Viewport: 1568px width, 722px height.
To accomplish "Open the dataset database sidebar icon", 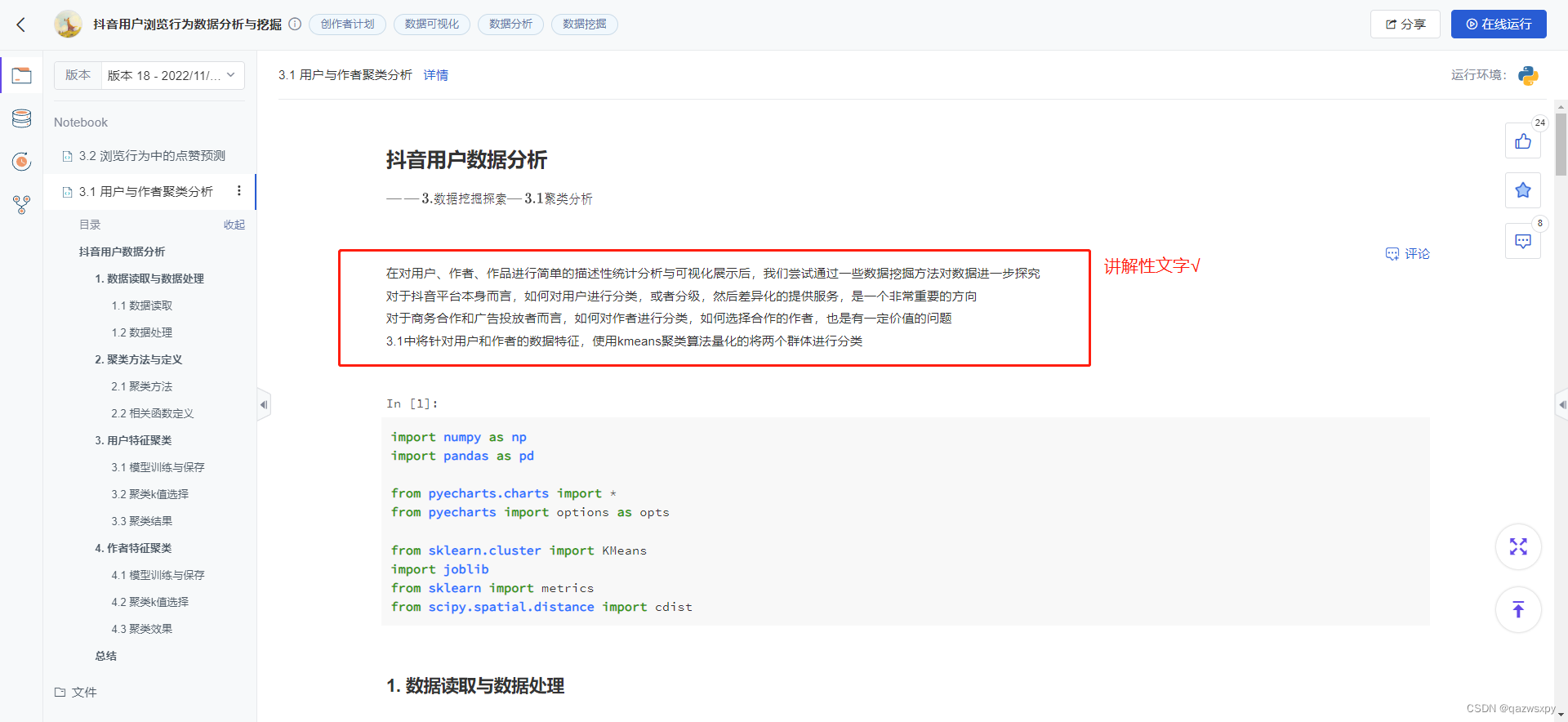I will [x=22, y=118].
